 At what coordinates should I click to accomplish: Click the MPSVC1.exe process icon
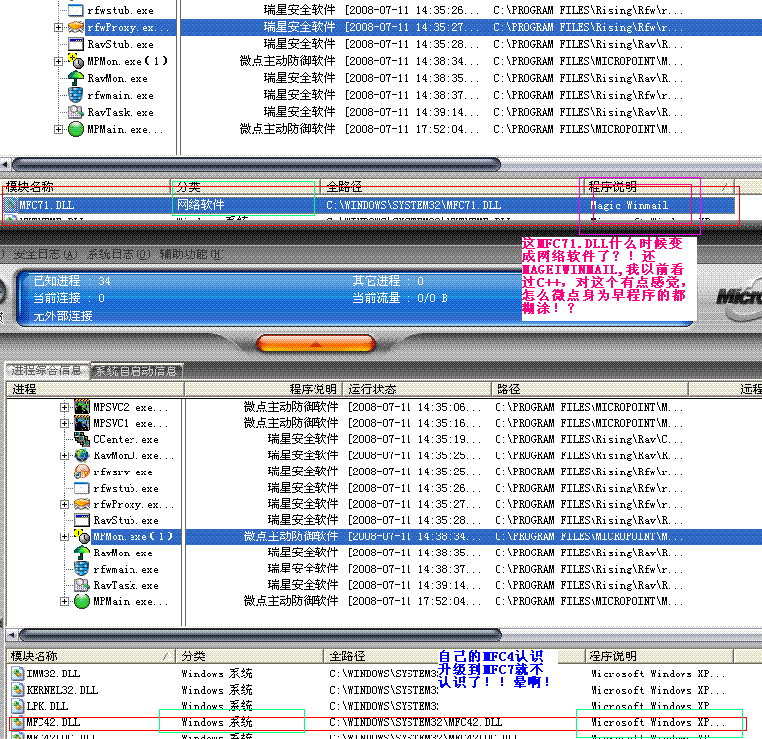82,423
